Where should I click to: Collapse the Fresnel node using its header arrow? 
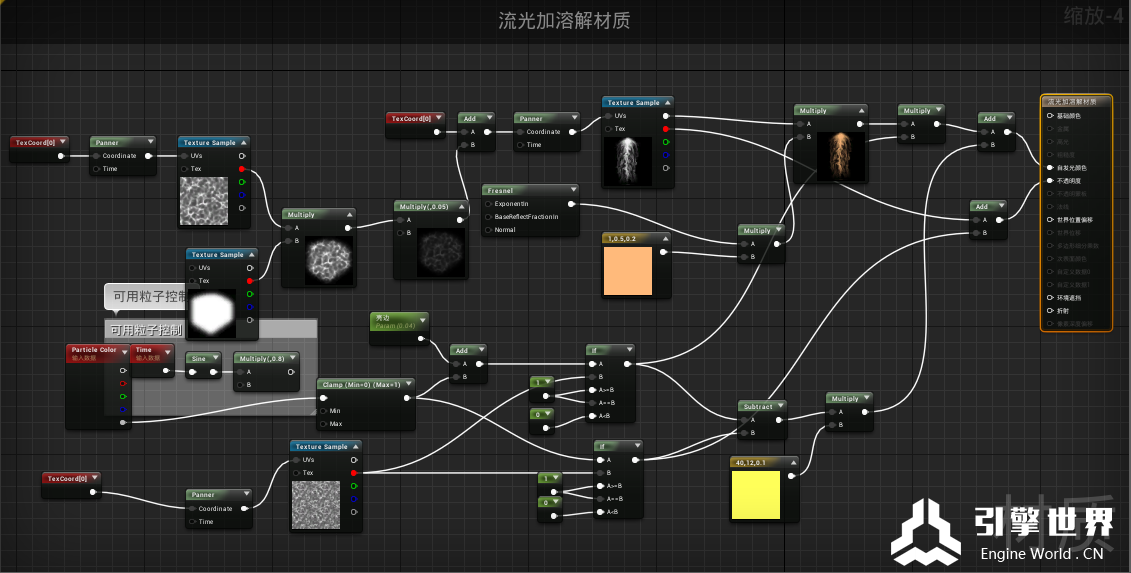tap(573, 190)
